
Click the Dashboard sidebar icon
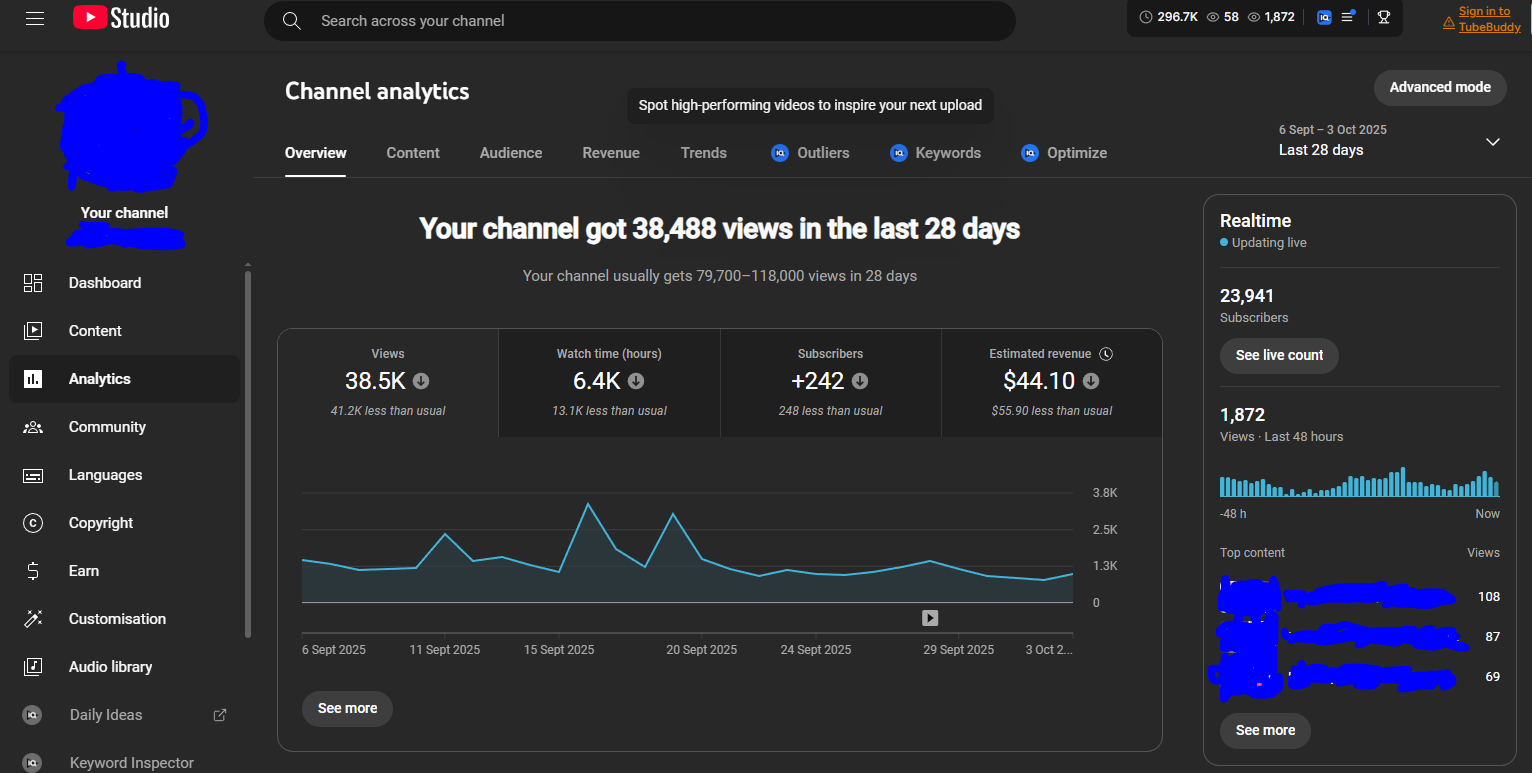pos(33,283)
